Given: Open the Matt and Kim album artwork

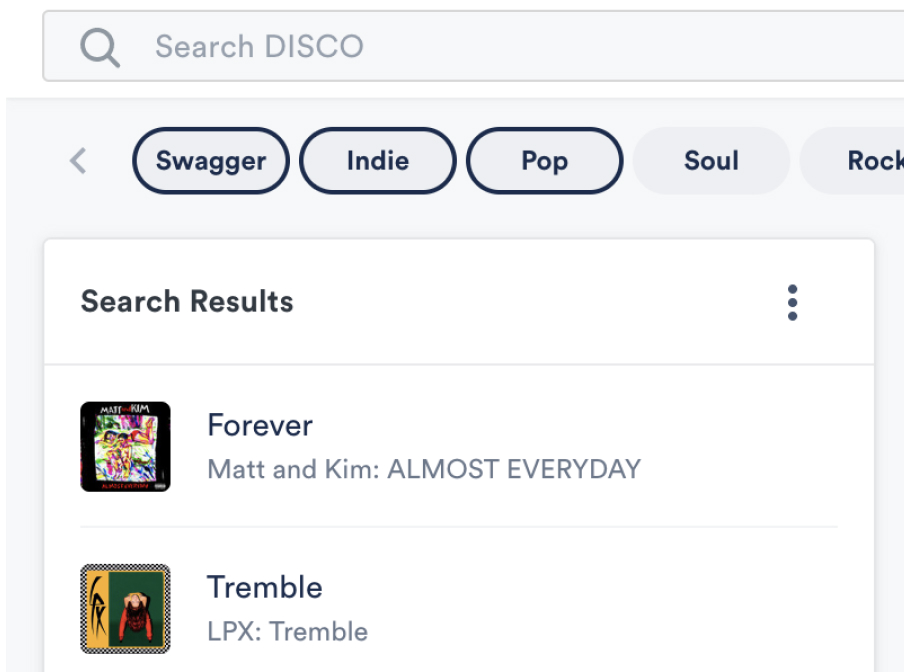Looking at the screenshot, I should [x=125, y=447].
